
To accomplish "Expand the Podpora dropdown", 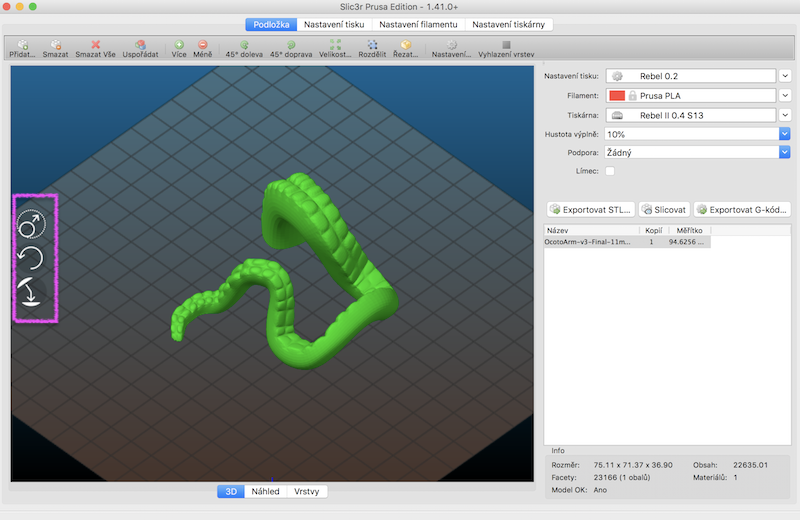I will 784,152.
